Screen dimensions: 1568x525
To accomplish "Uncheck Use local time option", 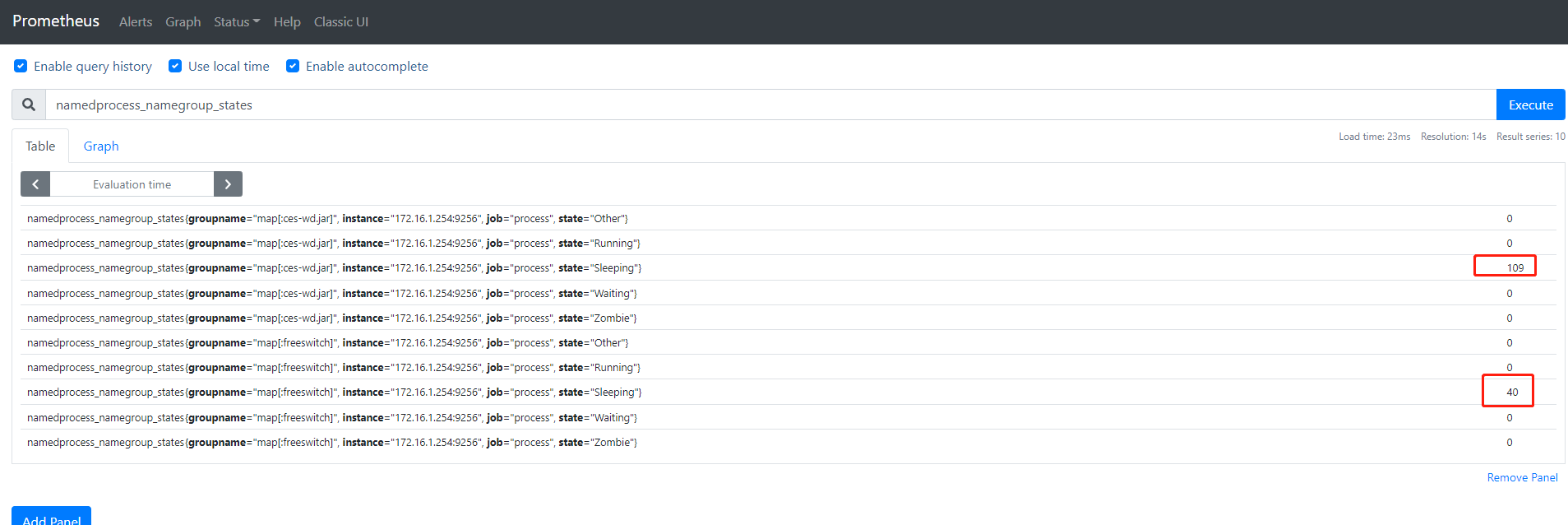I will click(x=175, y=66).
